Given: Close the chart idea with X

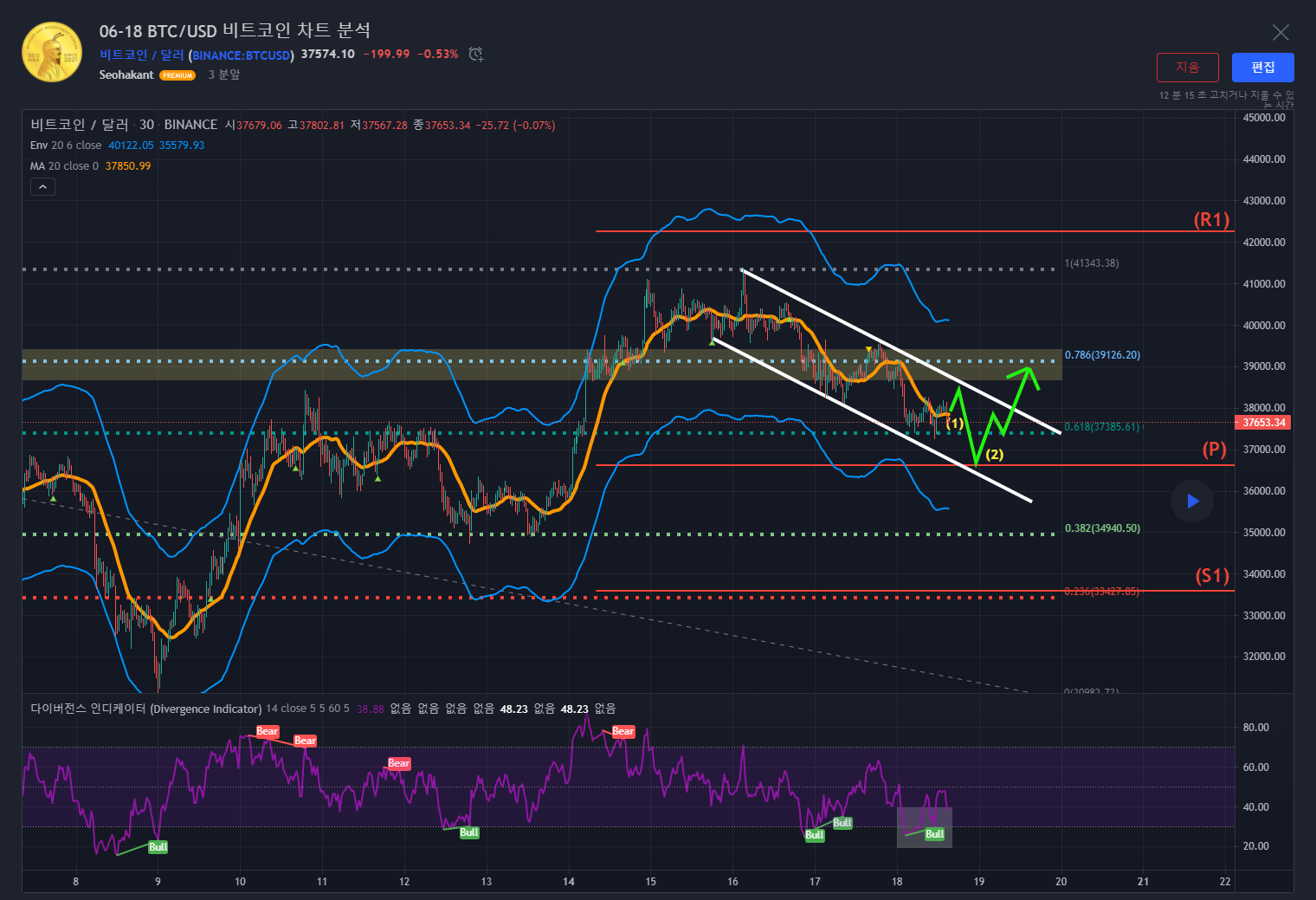Looking at the screenshot, I should click(x=1281, y=33).
